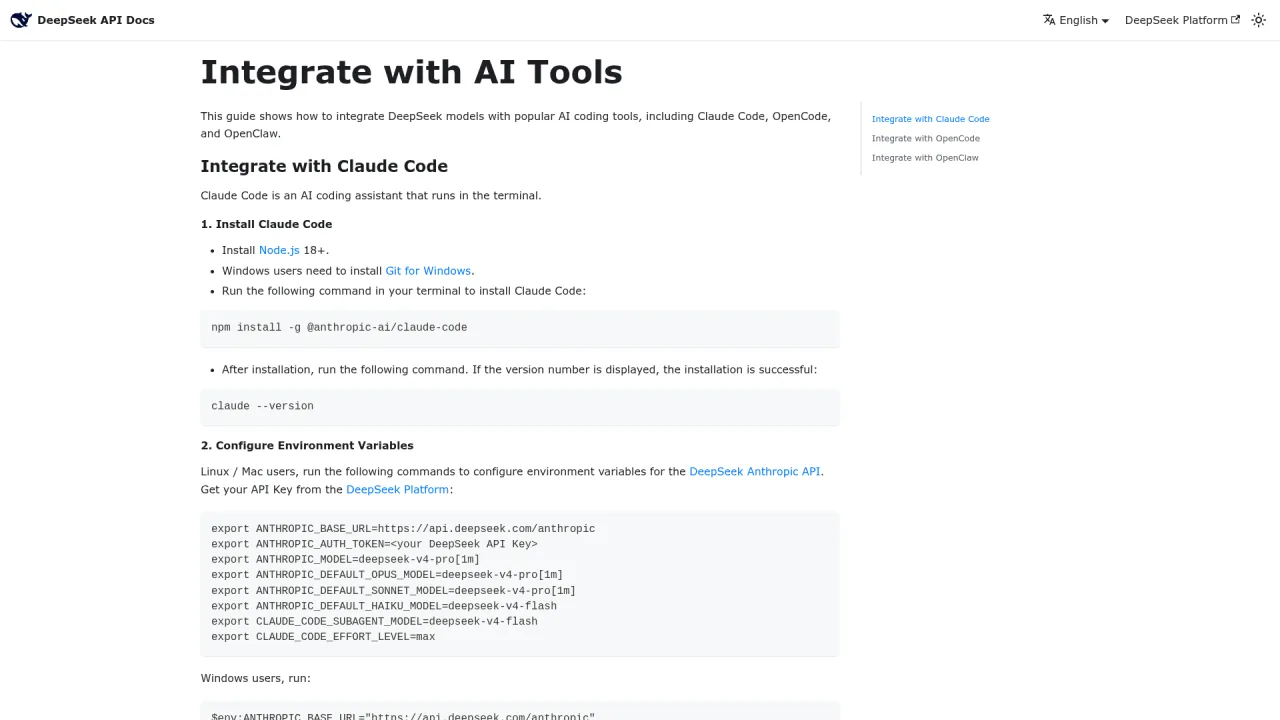Click the Integrate with Claude Code heading

(324, 166)
